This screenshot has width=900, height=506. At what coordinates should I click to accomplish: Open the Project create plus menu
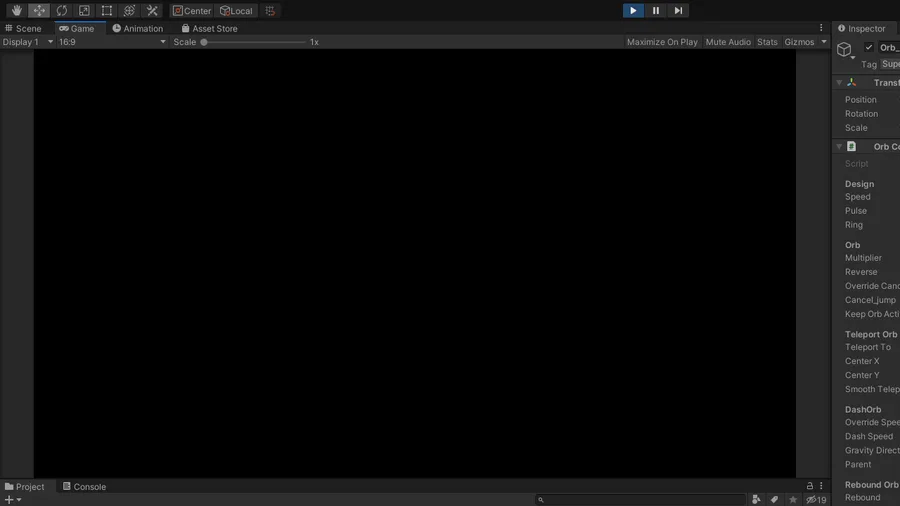click(13, 500)
